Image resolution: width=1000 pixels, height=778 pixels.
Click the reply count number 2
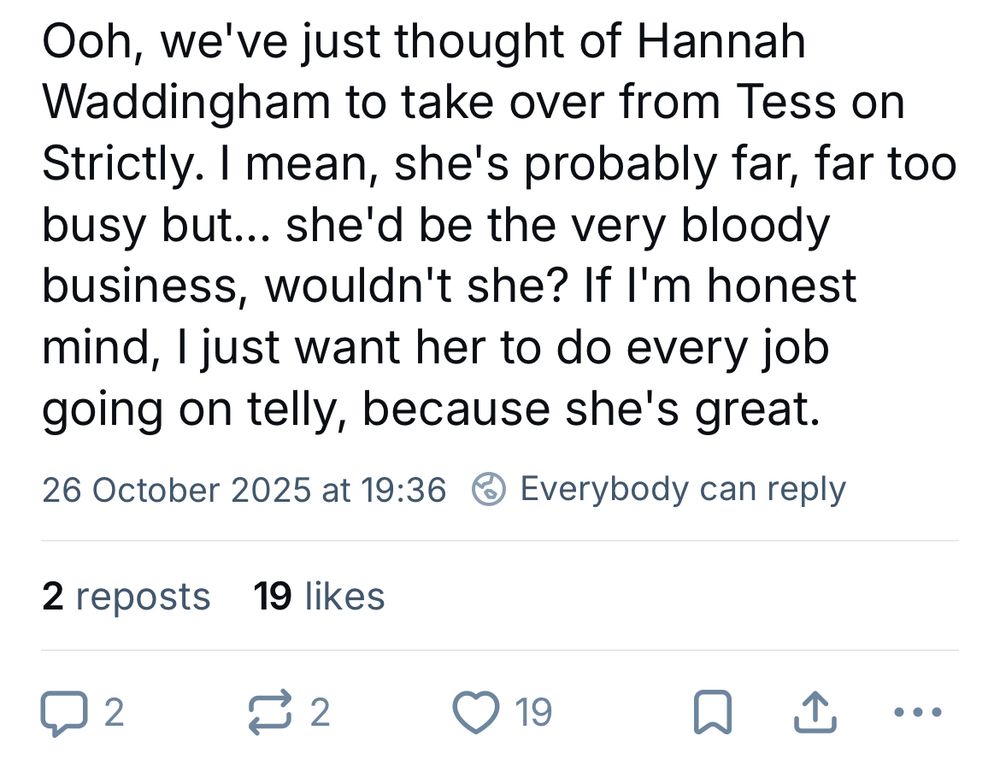[x=114, y=713]
